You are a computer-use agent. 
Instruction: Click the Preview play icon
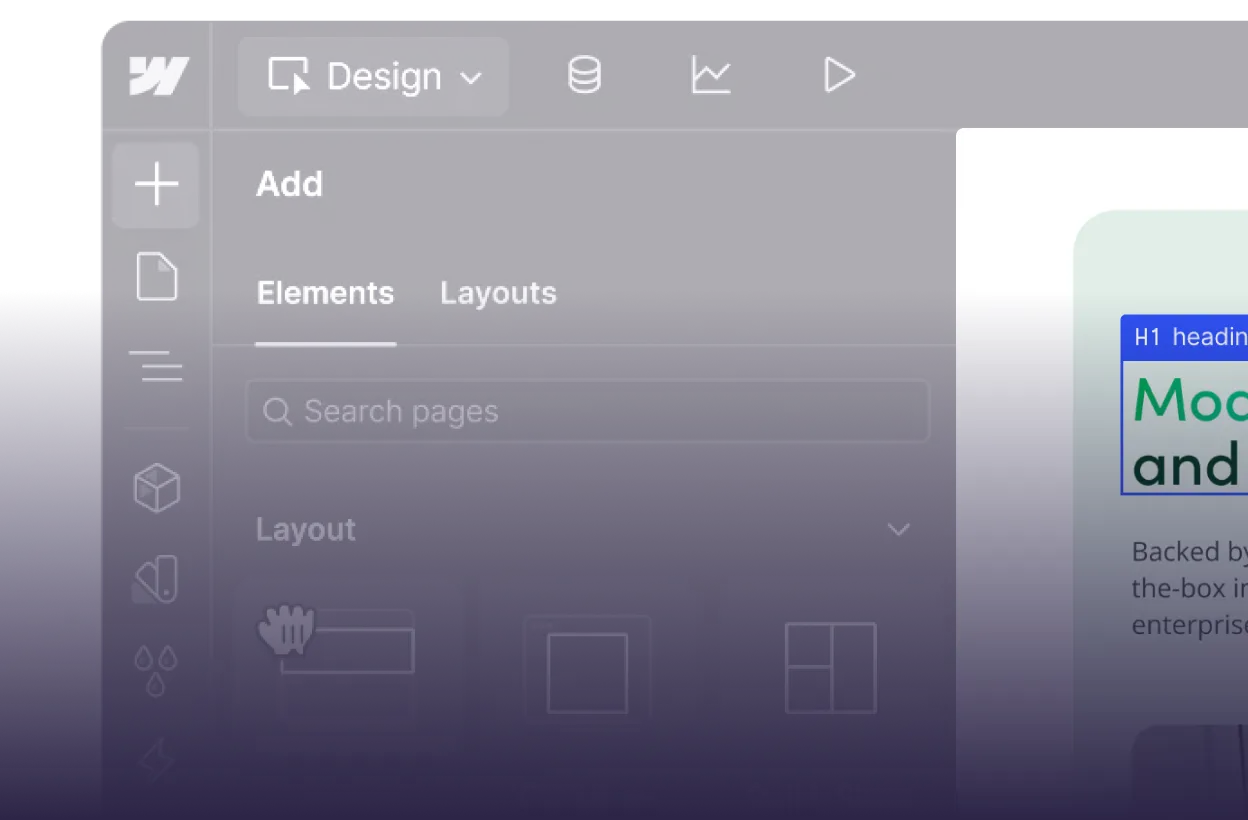[x=840, y=75]
